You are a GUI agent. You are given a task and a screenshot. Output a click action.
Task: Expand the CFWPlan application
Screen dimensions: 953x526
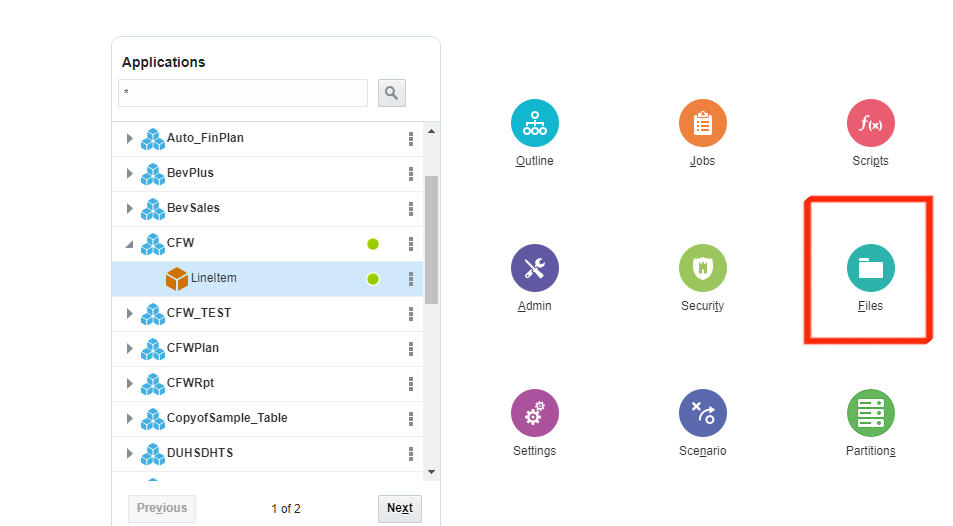click(x=129, y=349)
